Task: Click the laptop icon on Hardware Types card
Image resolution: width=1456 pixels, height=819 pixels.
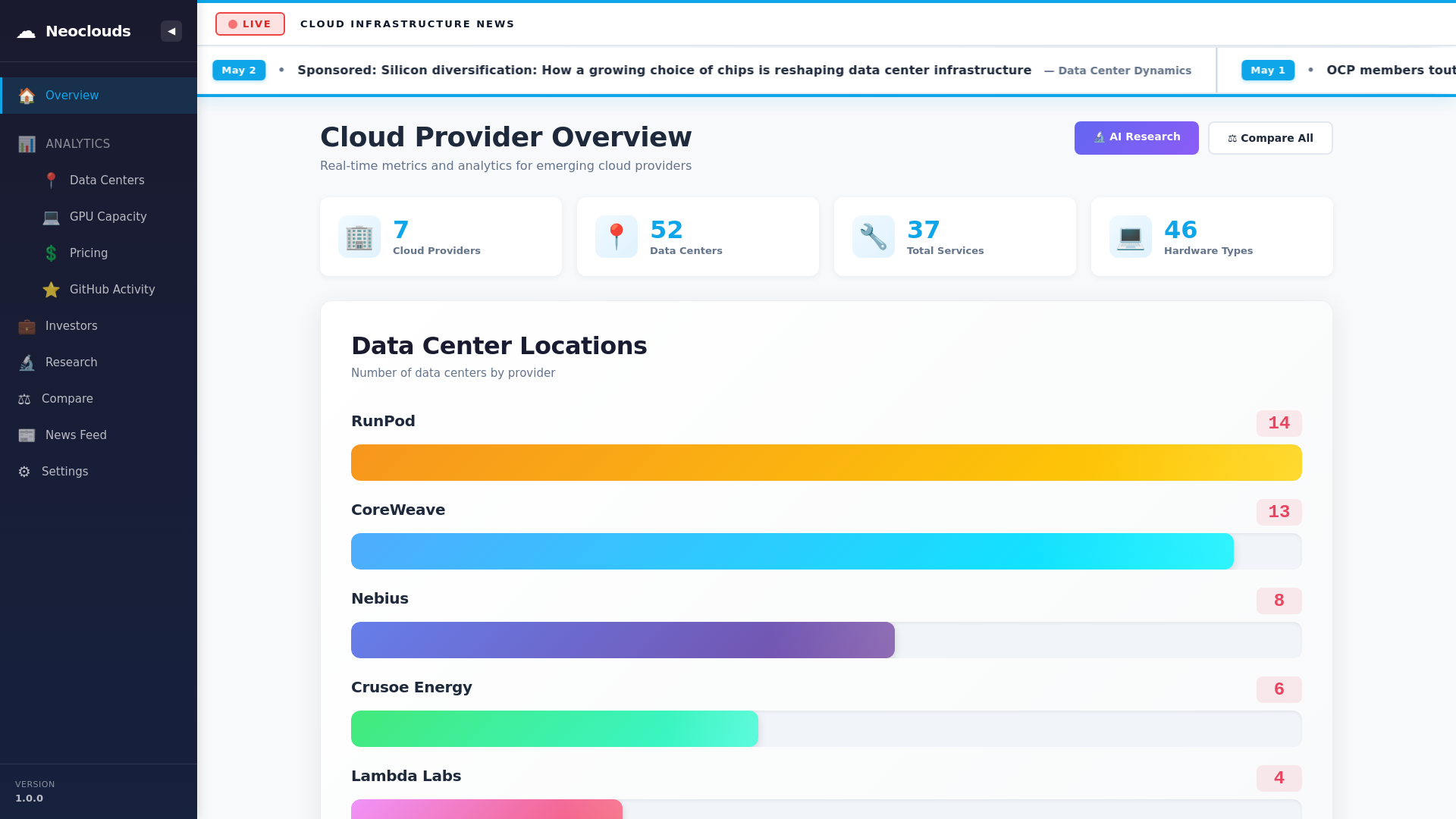Action: [x=1131, y=237]
